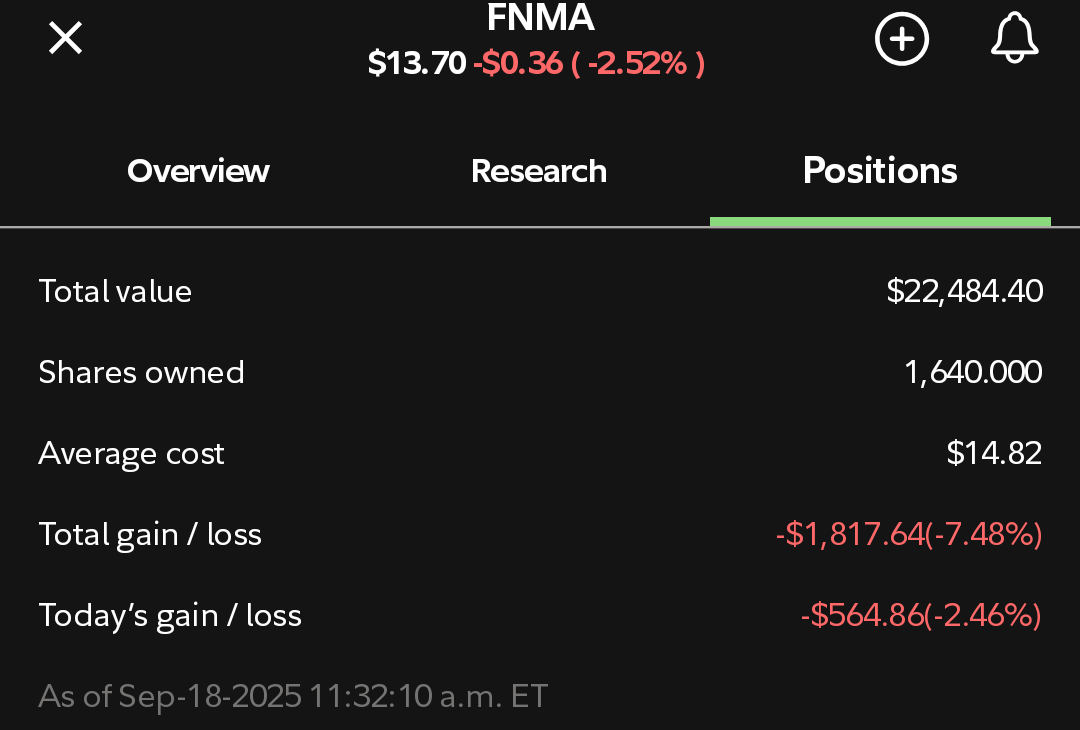This screenshot has height=730, width=1080.
Task: Tap the 1,640.000 shares figure
Action: [973, 373]
